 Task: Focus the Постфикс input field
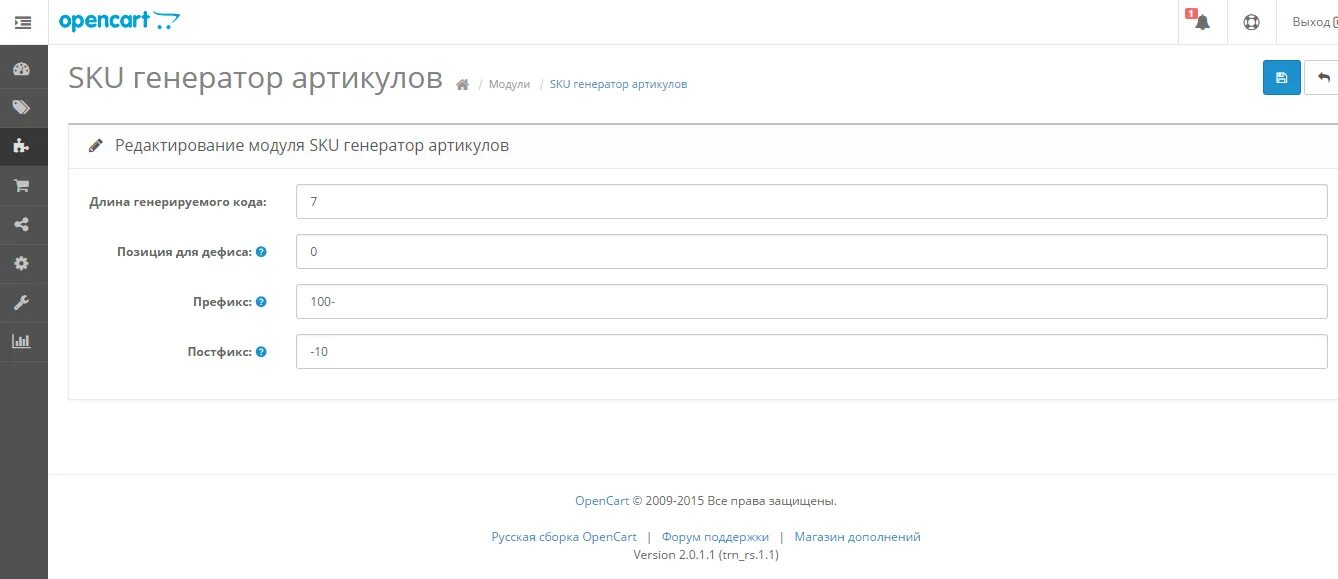812,351
